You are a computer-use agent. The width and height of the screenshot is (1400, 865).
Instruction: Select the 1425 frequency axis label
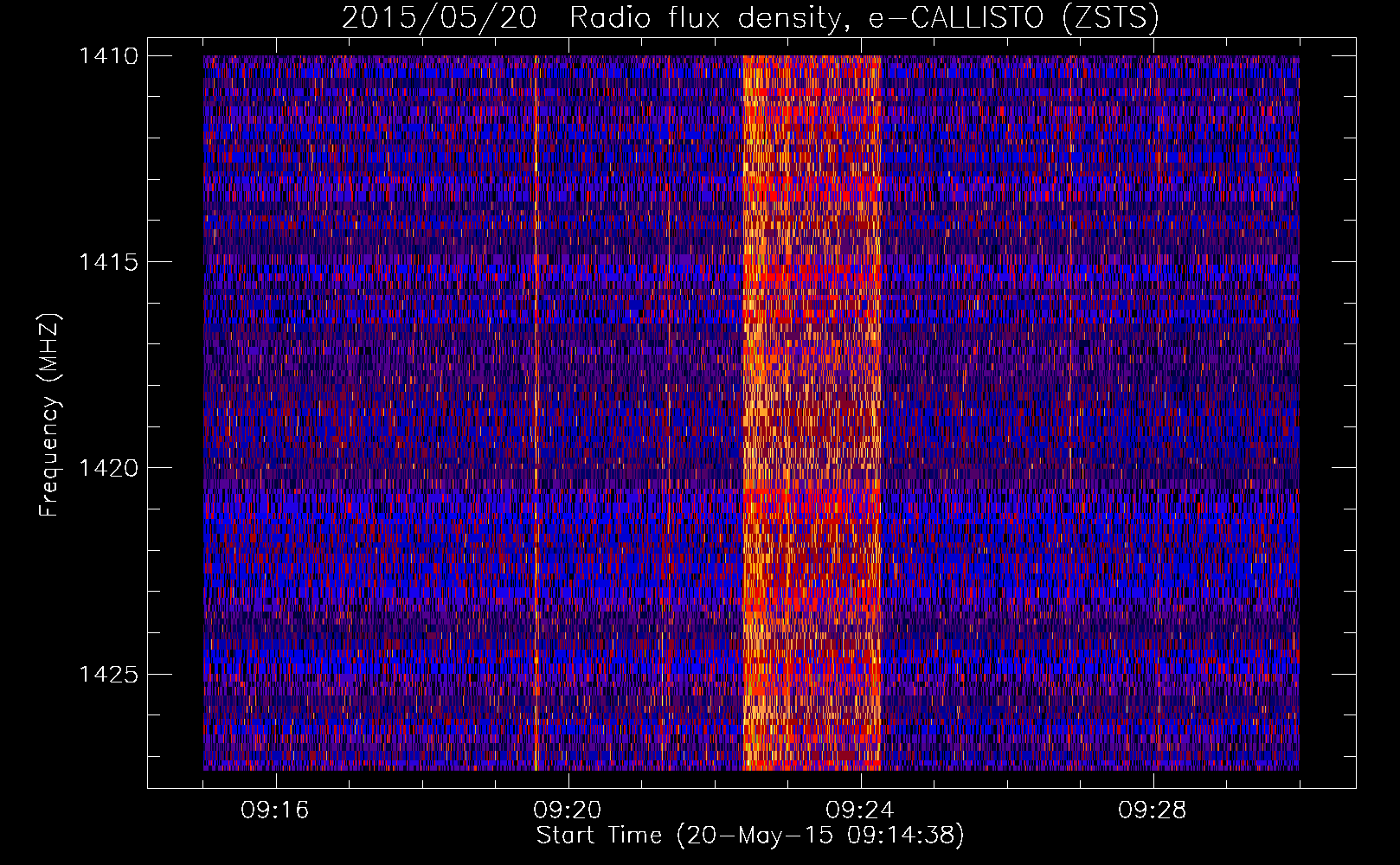click(x=107, y=674)
